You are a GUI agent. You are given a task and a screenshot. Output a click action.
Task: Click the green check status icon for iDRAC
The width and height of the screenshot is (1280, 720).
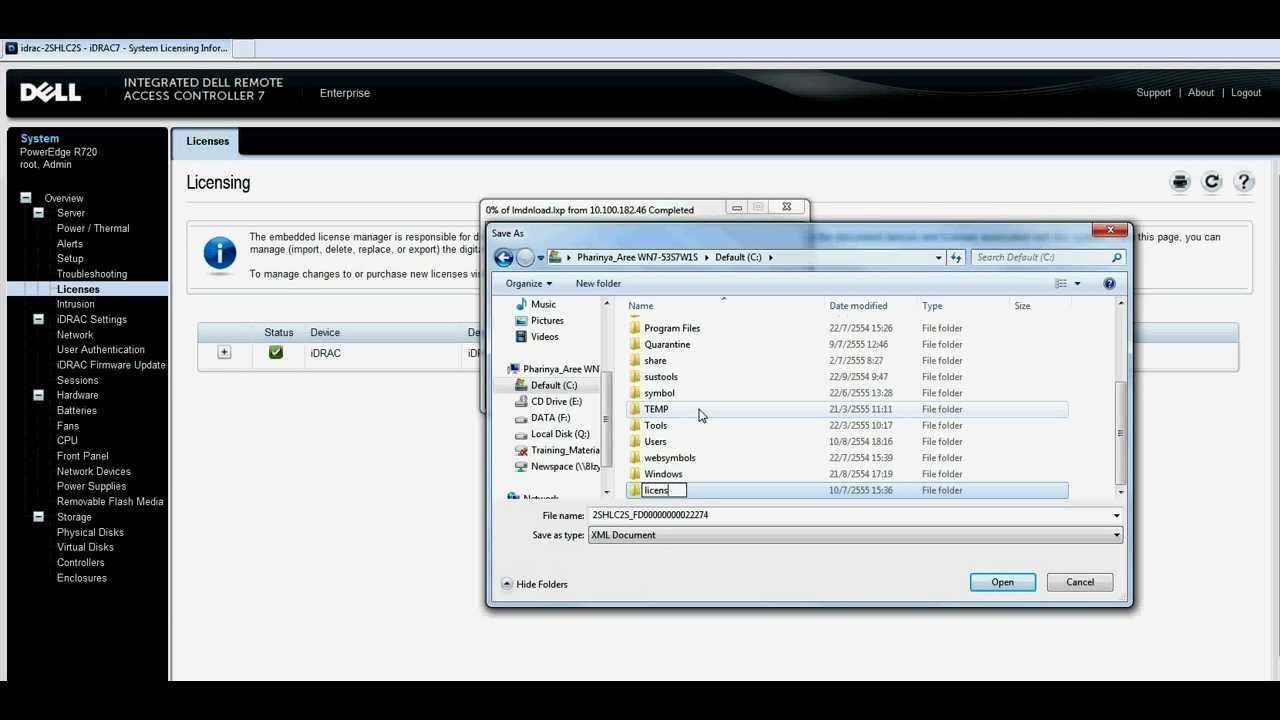[276, 353]
